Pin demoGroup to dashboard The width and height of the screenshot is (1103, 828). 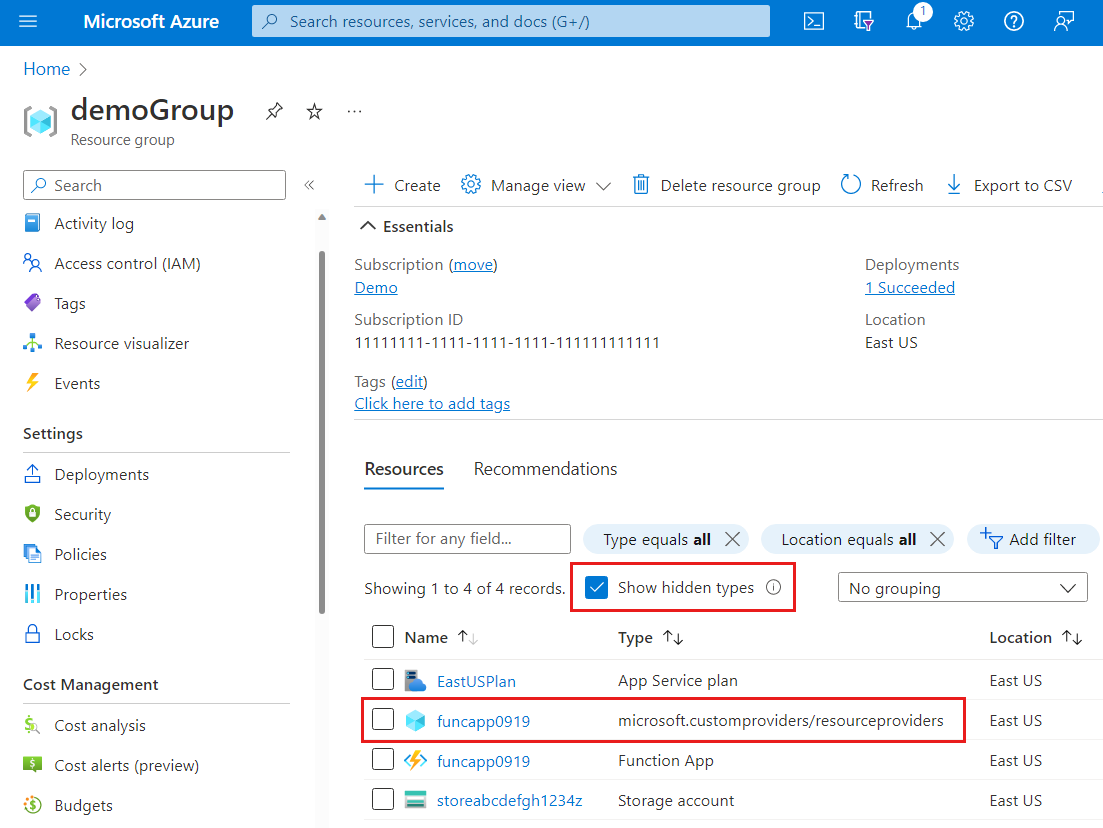tap(274, 110)
